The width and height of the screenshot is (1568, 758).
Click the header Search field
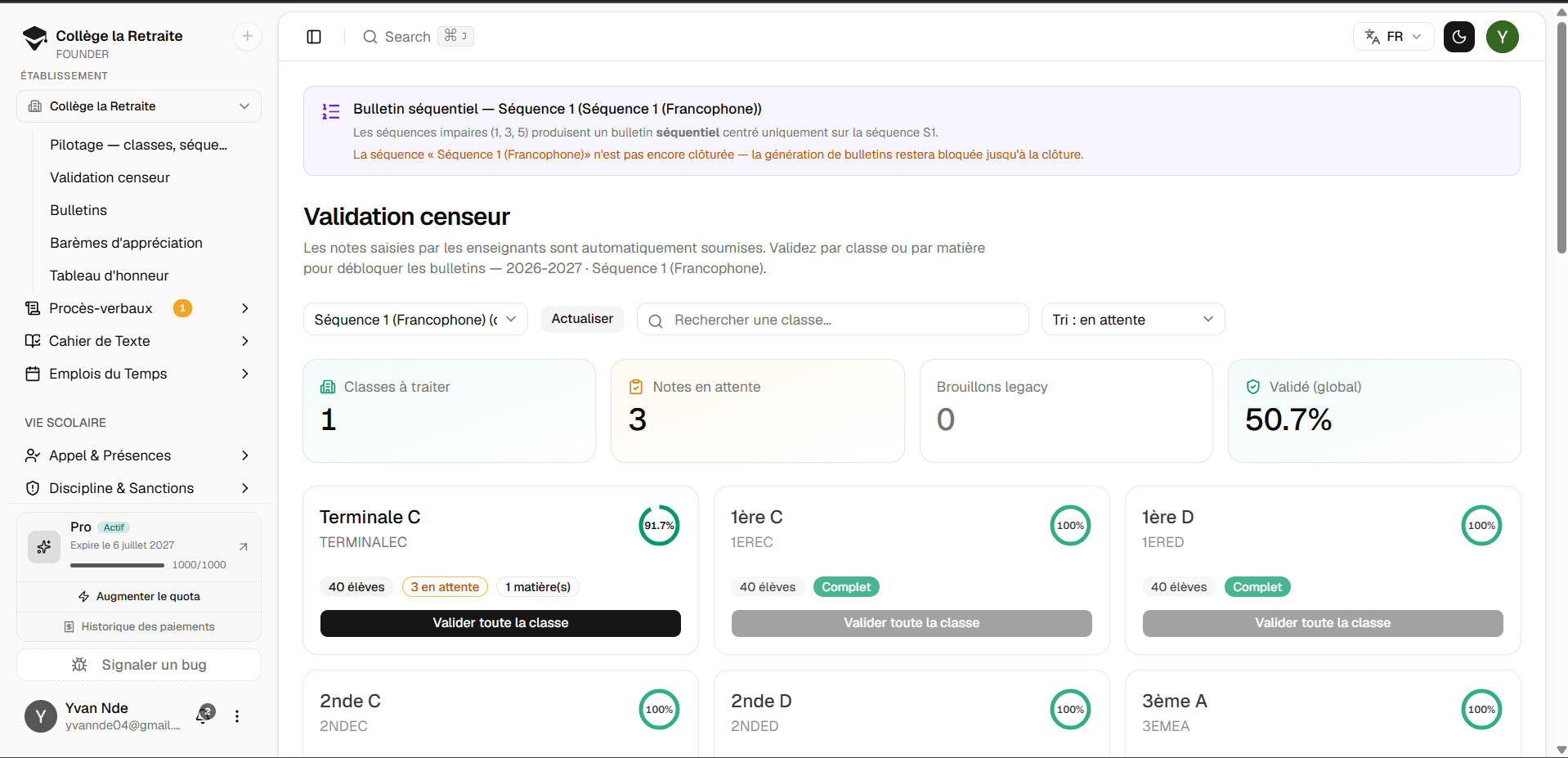pos(418,37)
